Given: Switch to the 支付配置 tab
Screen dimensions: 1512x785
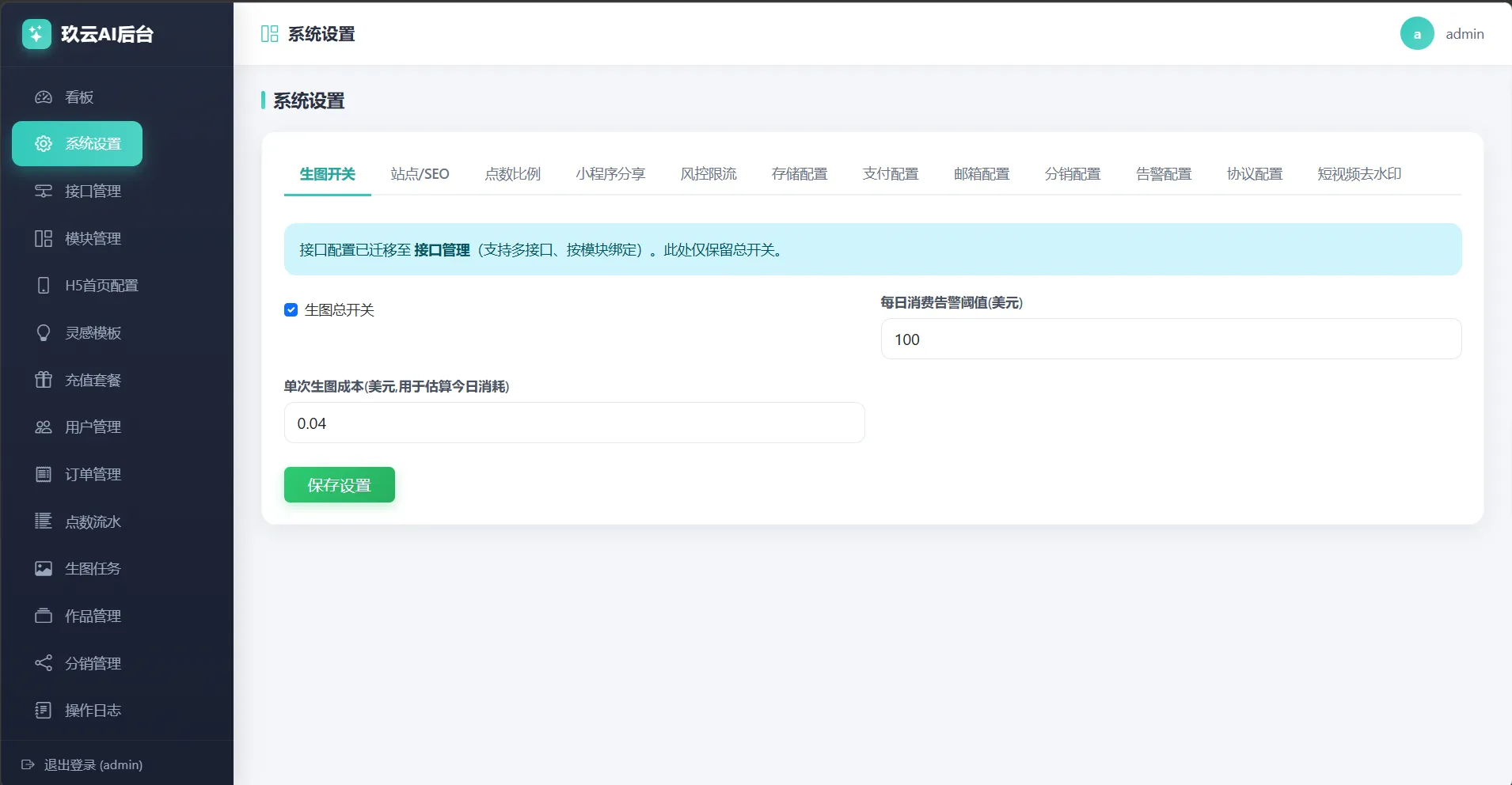Looking at the screenshot, I should point(891,173).
